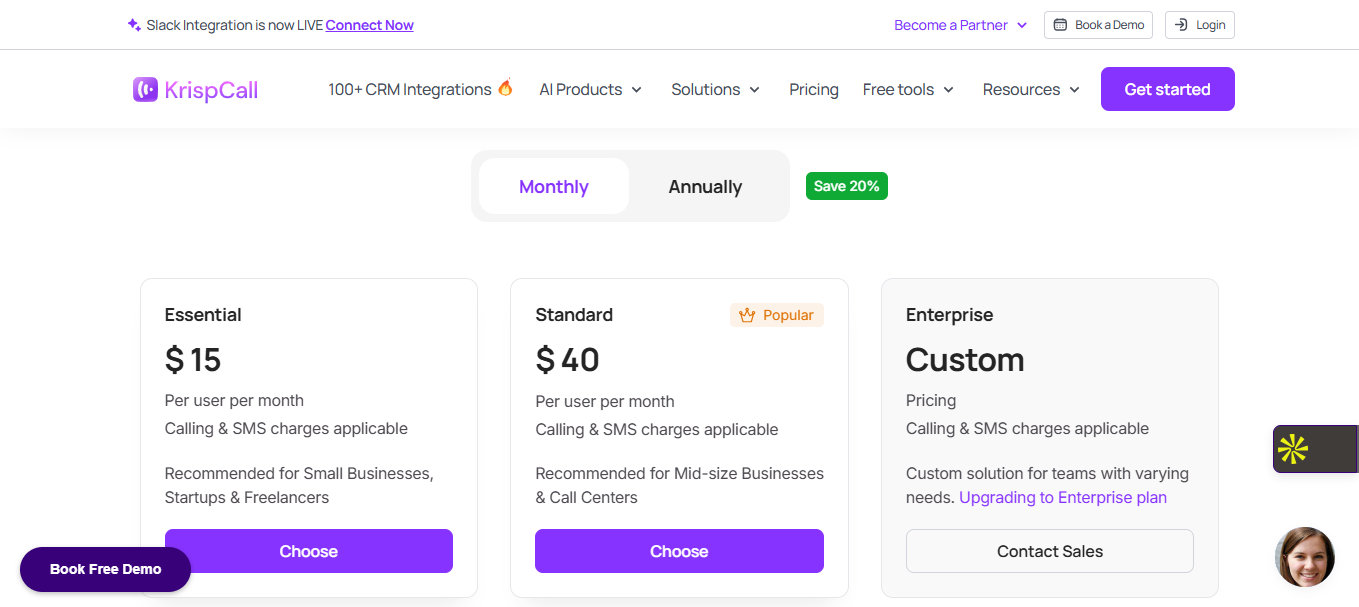
Task: Click the sparkle icon beside Slack Integration
Action: (134, 25)
